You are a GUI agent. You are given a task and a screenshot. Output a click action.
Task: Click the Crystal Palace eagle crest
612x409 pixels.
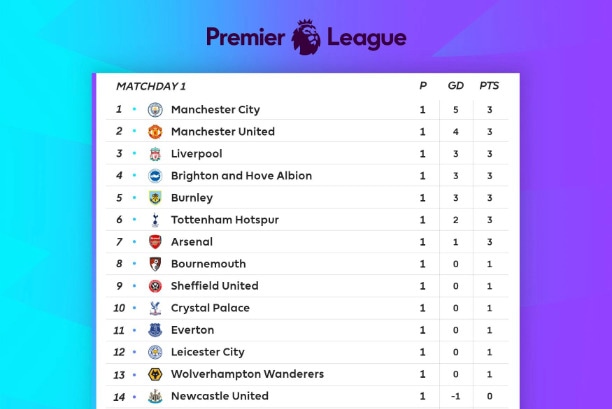(x=155, y=308)
